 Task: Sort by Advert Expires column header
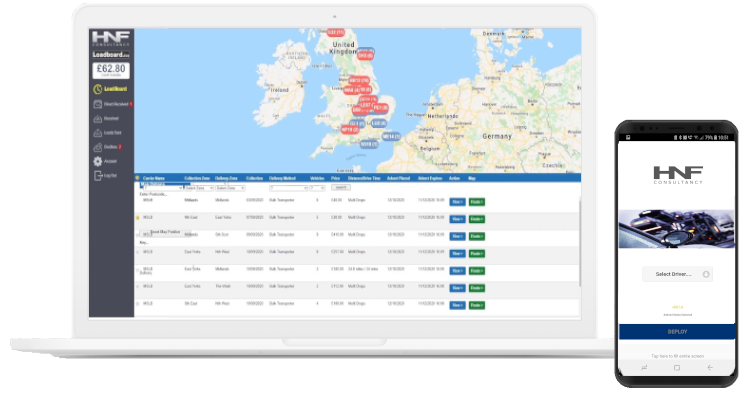[430, 178]
